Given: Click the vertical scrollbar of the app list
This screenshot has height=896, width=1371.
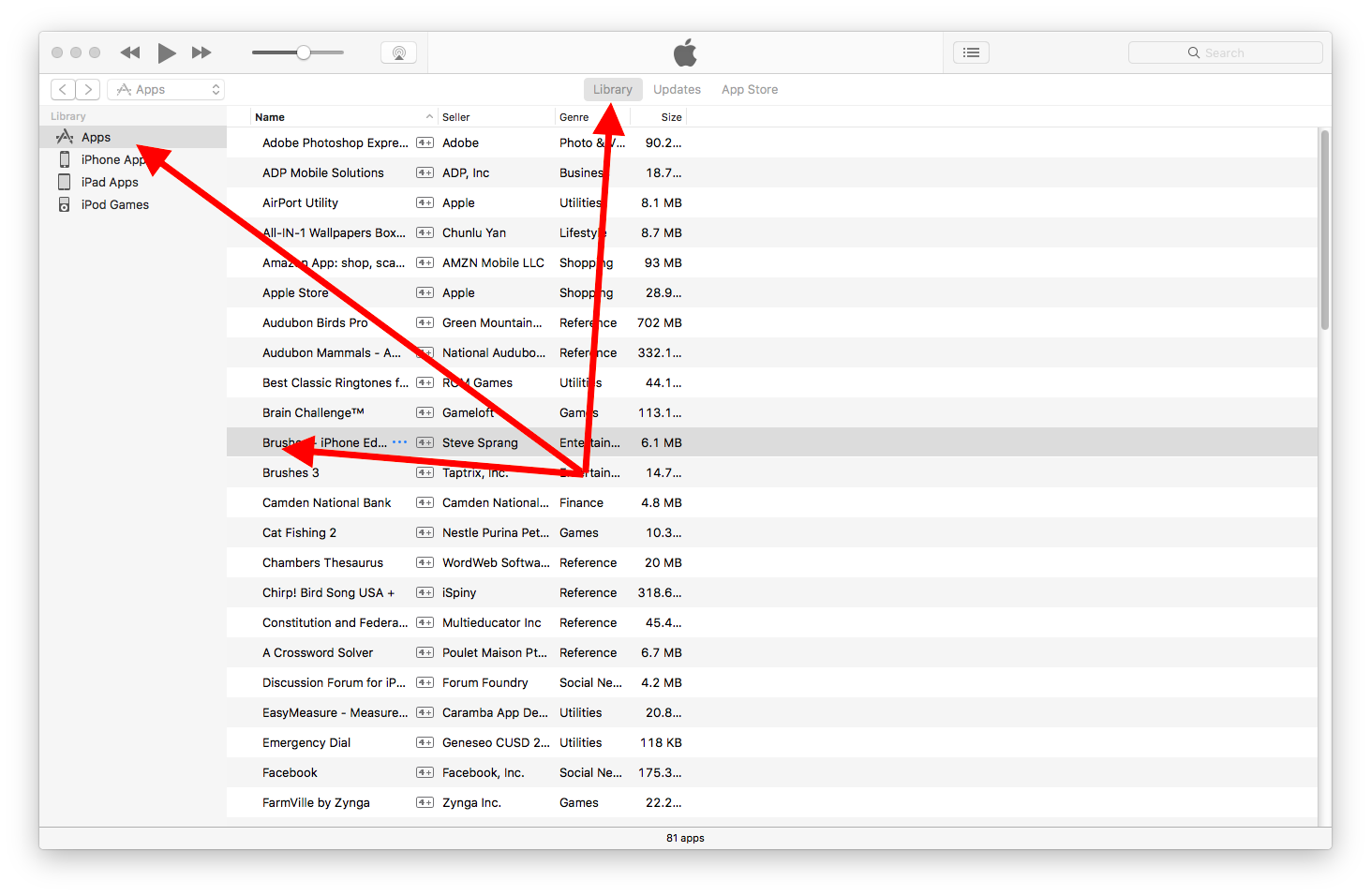Looking at the screenshot, I should point(1324,230).
